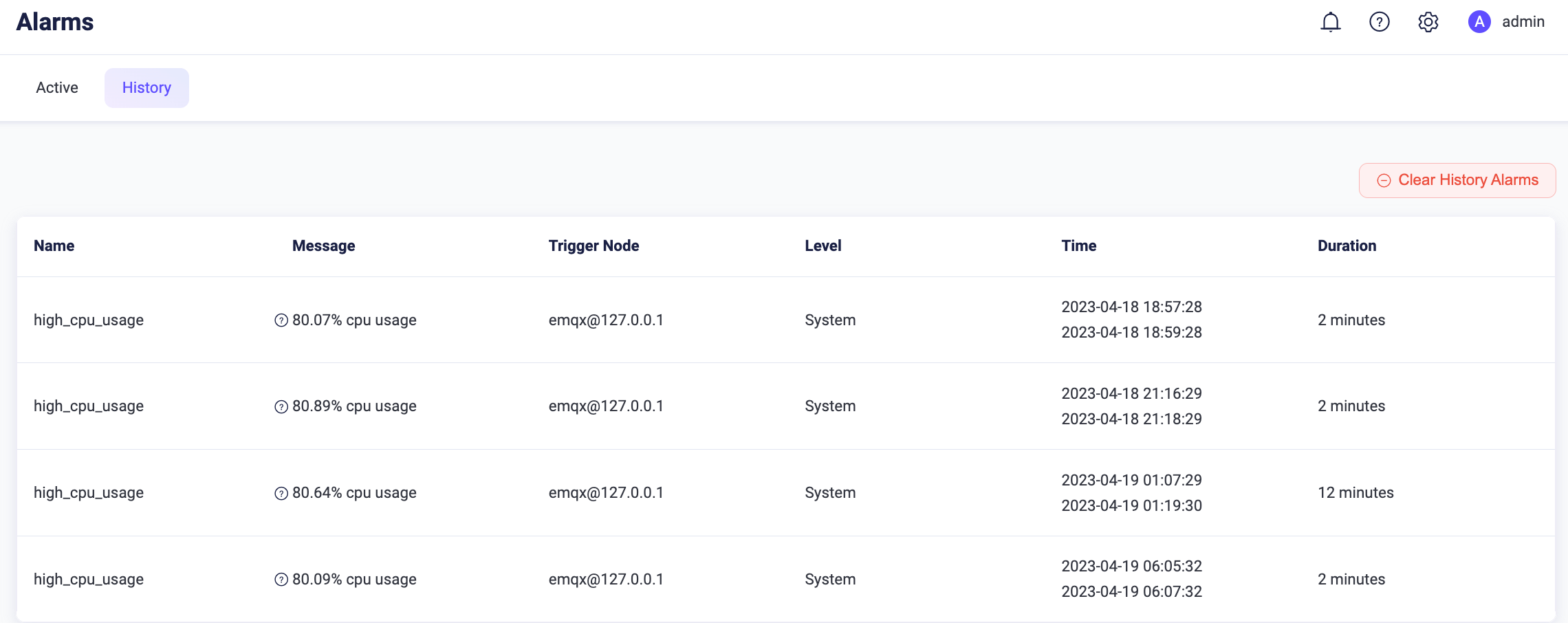Click the purple 'A' user avatar
This screenshot has width=1568, height=623.
(1479, 22)
